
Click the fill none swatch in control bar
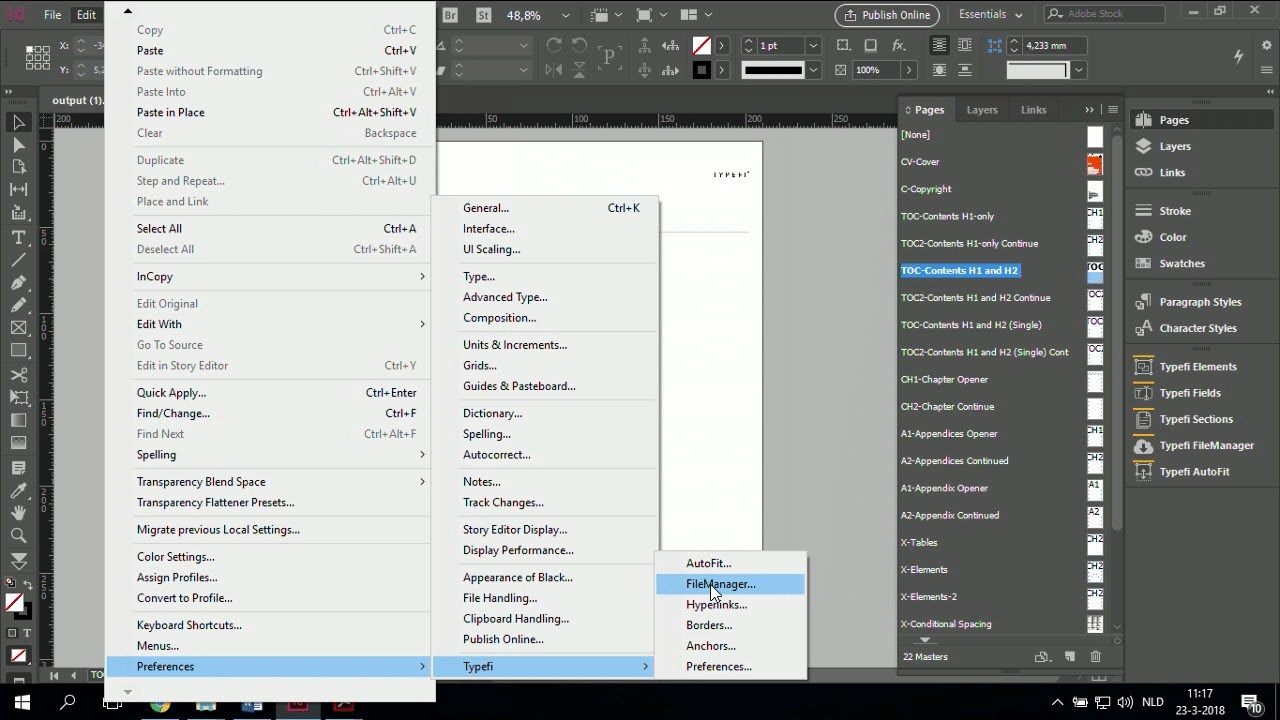click(x=701, y=46)
